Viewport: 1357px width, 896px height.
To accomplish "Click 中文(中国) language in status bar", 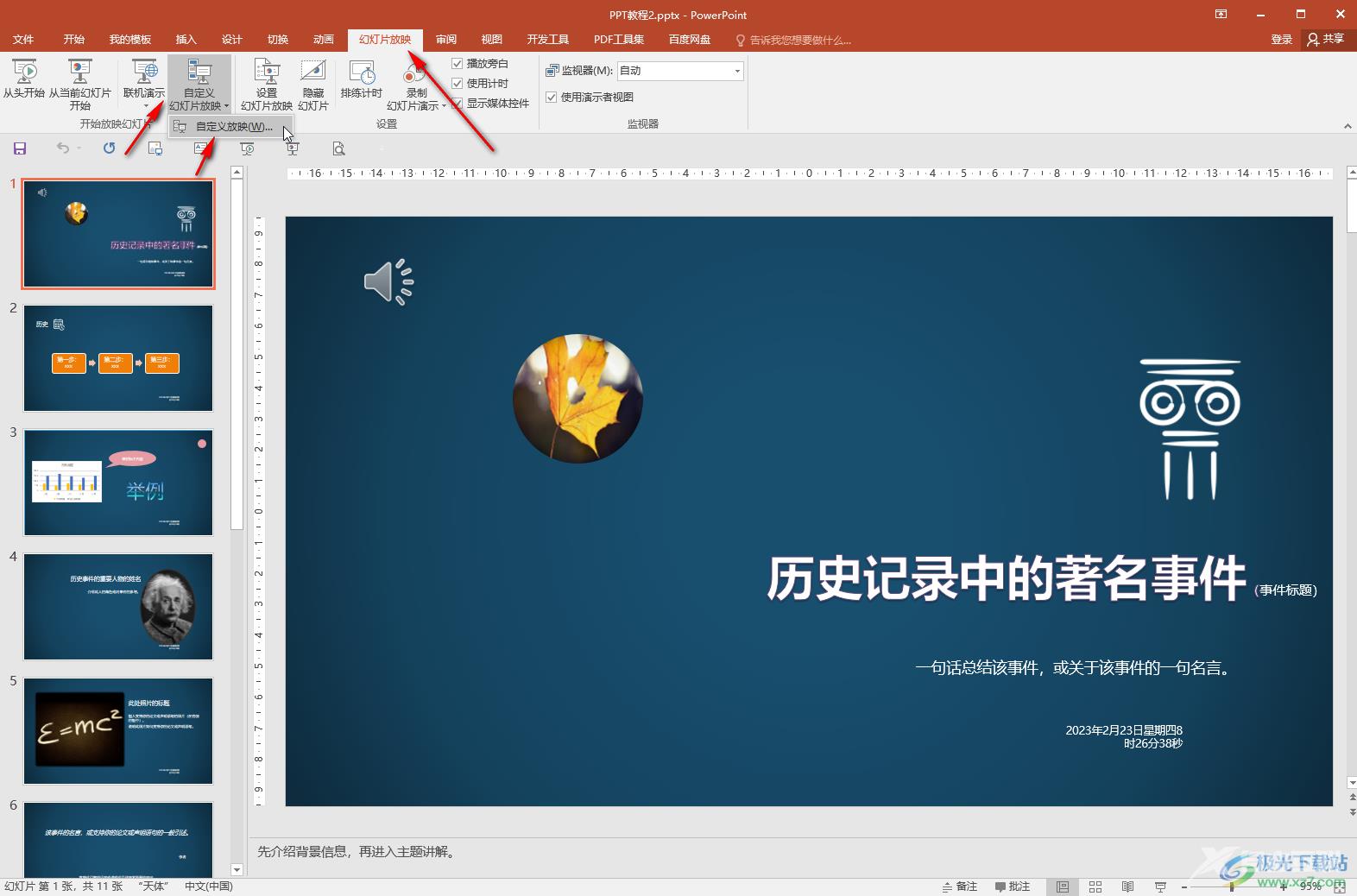I will [209, 887].
